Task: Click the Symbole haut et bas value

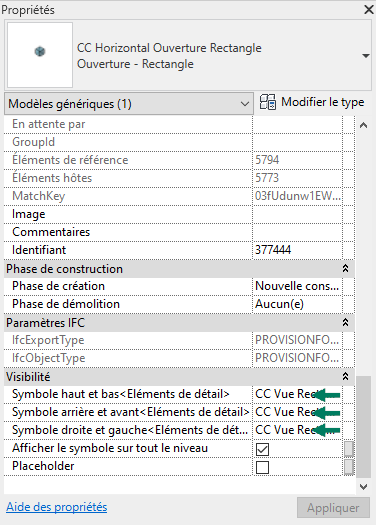Action: [x=297, y=394]
